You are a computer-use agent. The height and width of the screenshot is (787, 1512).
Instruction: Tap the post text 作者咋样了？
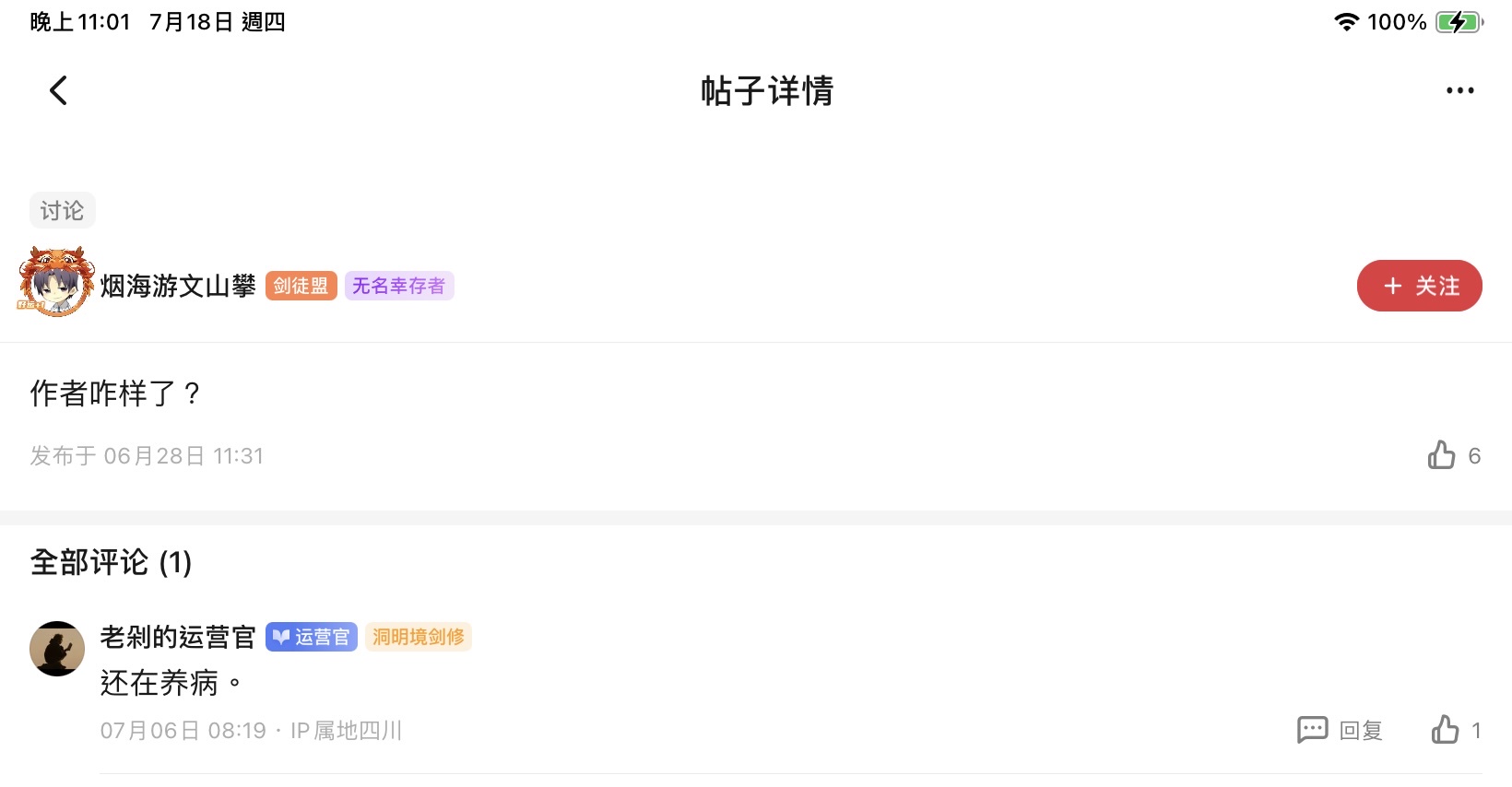tap(115, 393)
